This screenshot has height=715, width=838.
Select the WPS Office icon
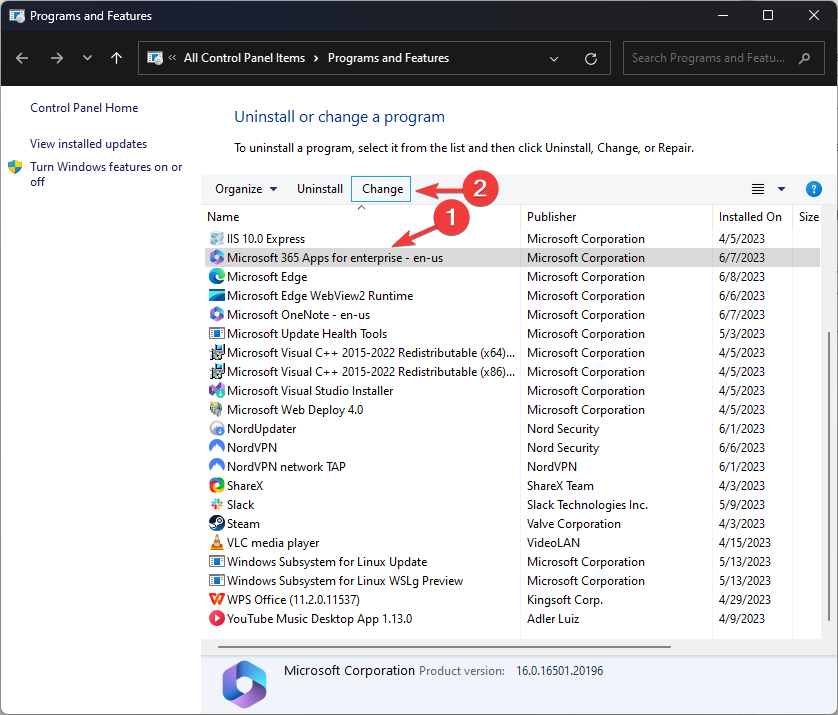216,600
